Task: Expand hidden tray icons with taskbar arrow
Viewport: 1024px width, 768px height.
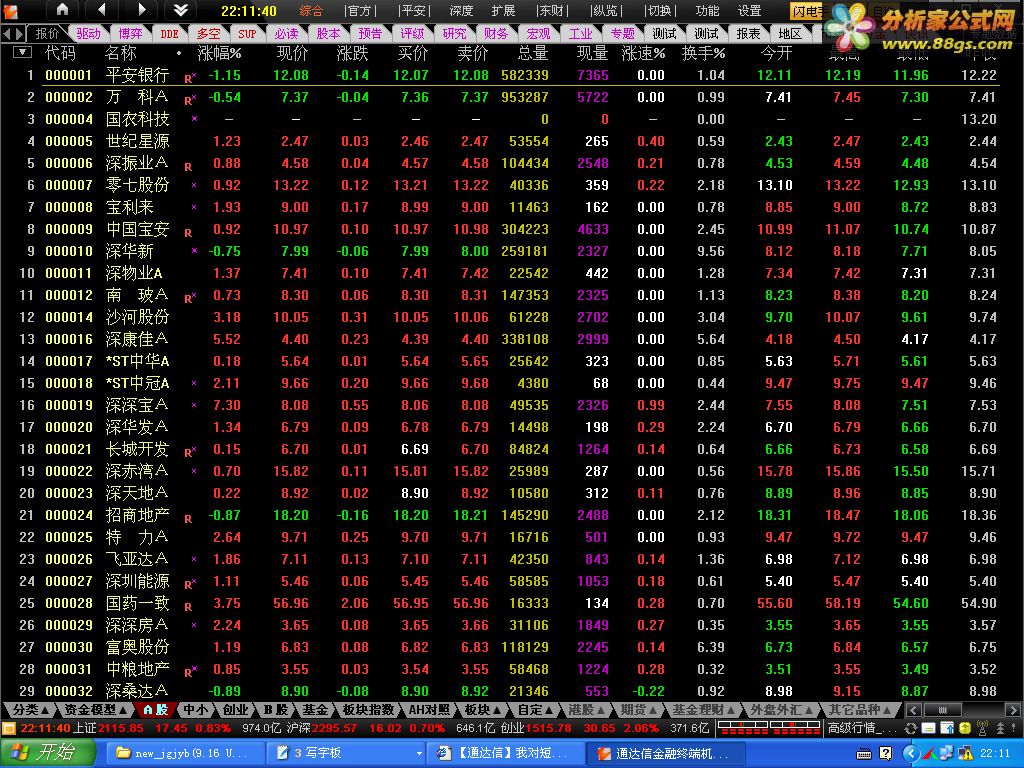Action: pyautogui.click(x=910, y=754)
